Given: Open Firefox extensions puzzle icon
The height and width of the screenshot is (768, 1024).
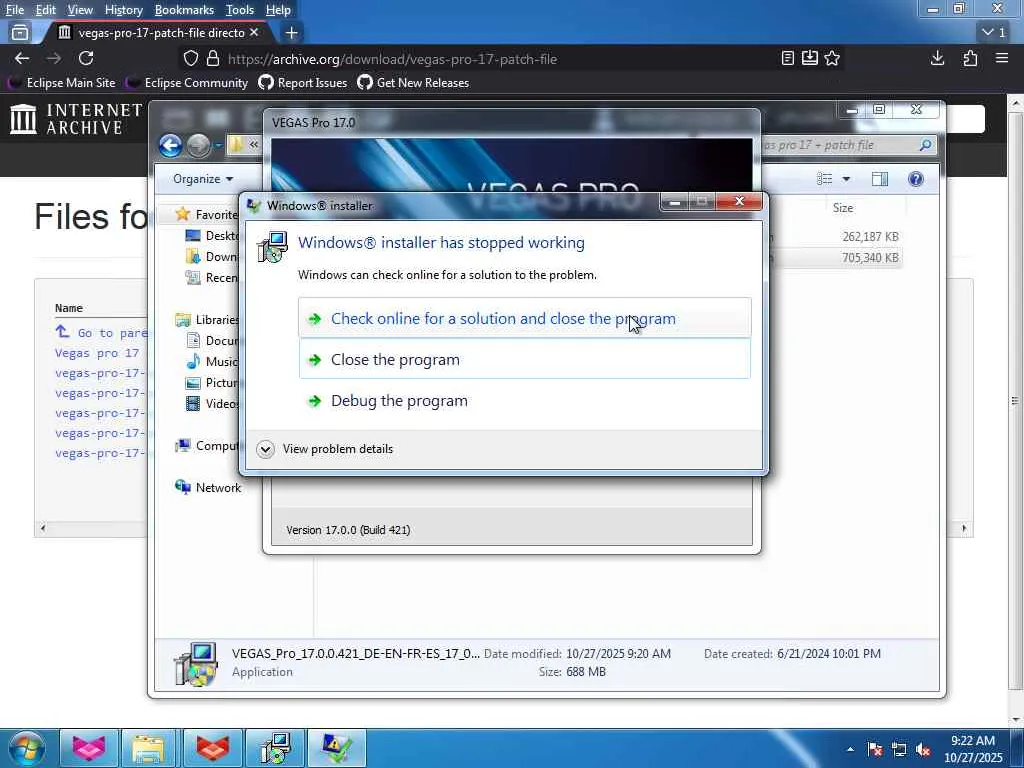Looking at the screenshot, I should tap(970, 58).
